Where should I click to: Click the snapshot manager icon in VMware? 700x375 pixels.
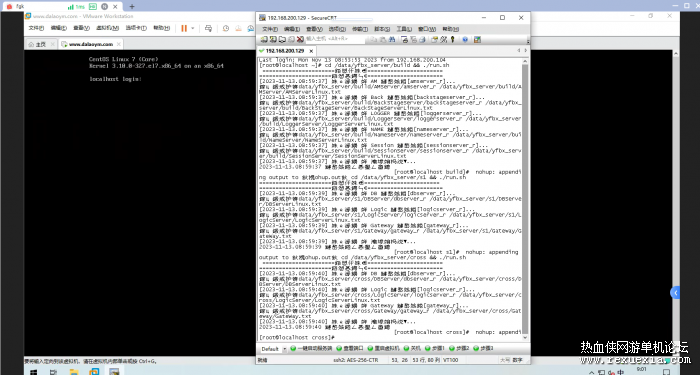(250, 28)
